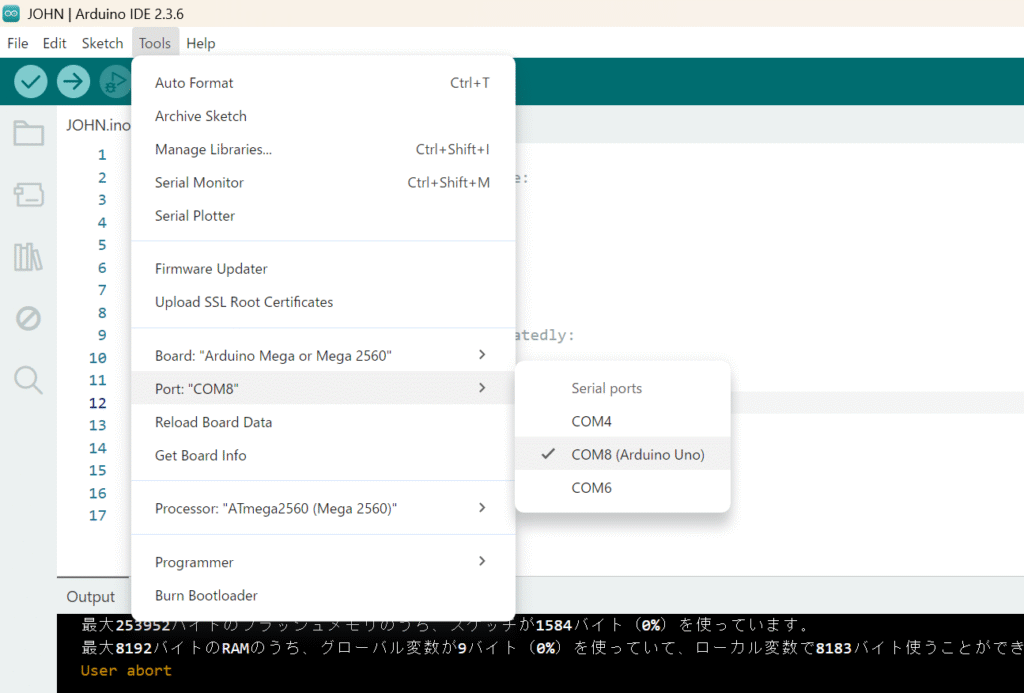Open Firmware Updater
Screen dimensions: 1024x693
click(323, 269)
